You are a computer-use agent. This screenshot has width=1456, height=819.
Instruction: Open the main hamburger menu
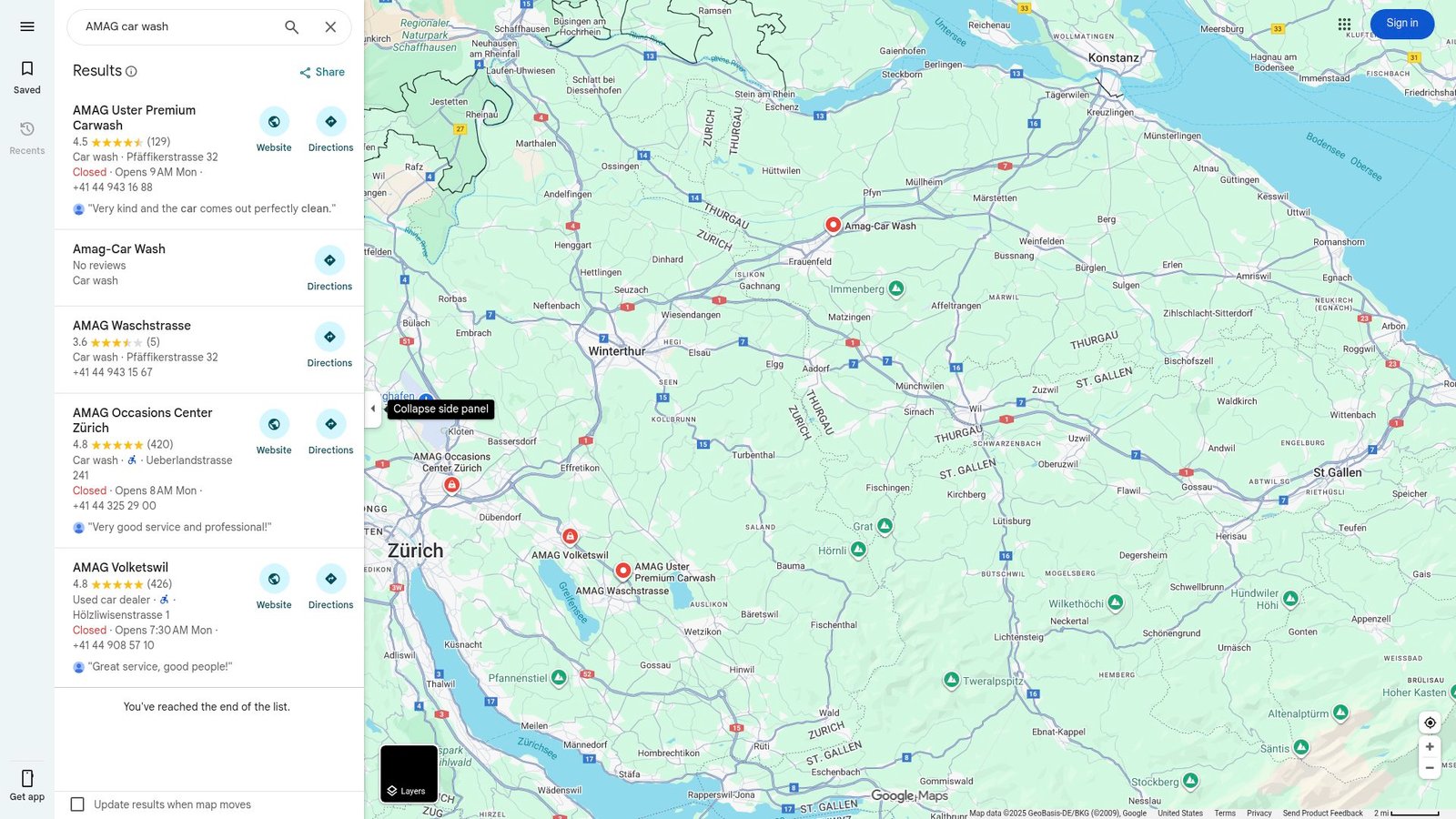pos(26,25)
